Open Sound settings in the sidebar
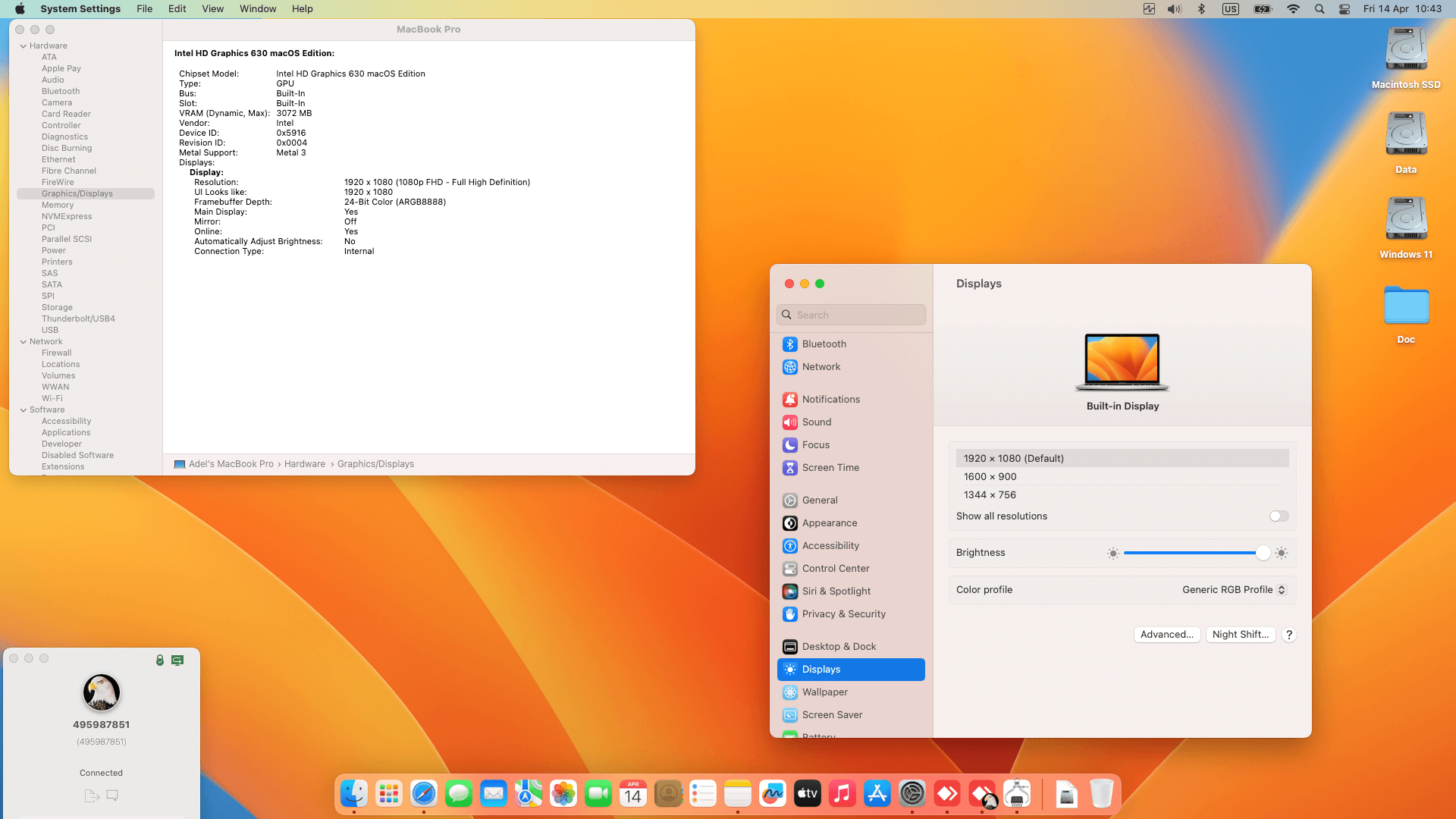The image size is (1456, 819). click(817, 422)
